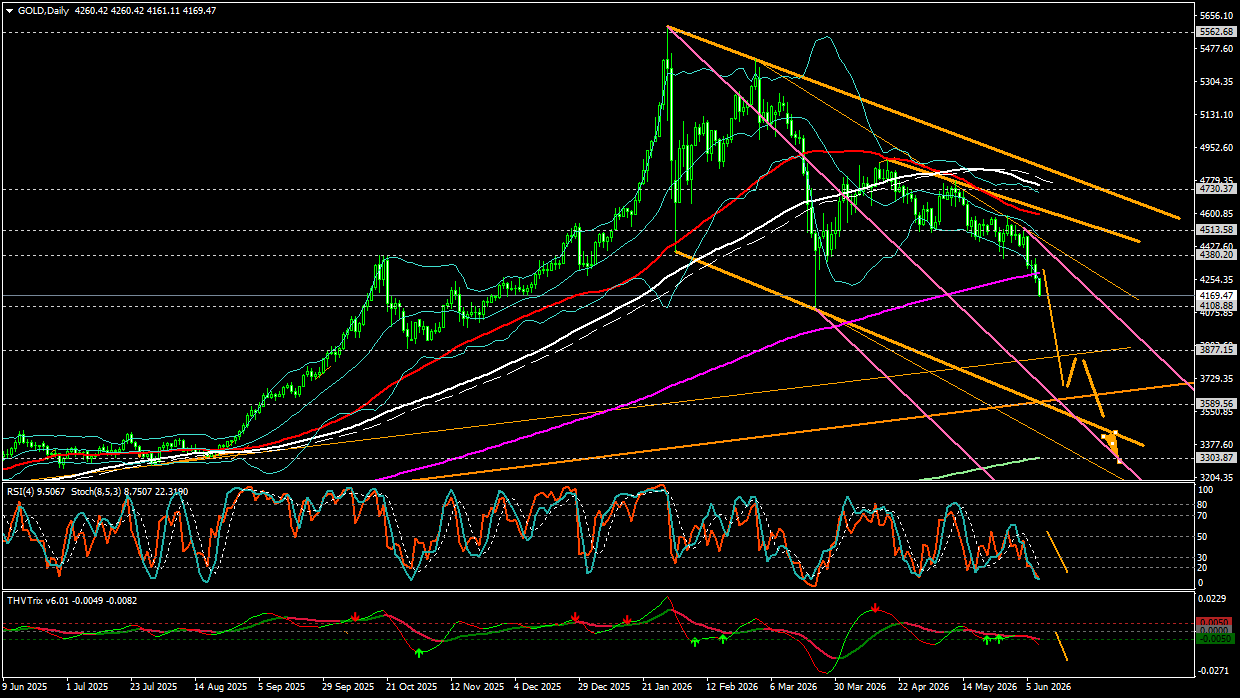Click the 14 Aug 2025 date label
Image resolution: width=1240 pixels, height=698 pixels.
[222, 688]
